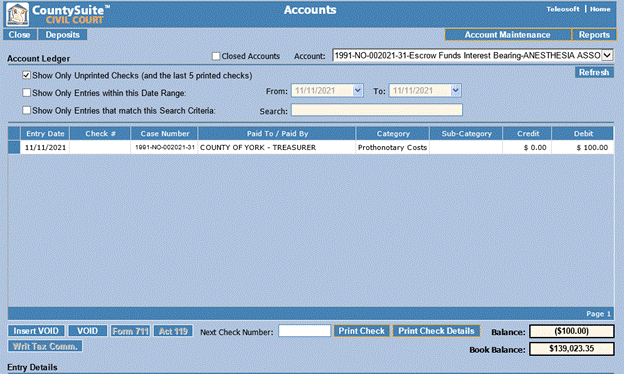Go to the Home link

[600, 9]
